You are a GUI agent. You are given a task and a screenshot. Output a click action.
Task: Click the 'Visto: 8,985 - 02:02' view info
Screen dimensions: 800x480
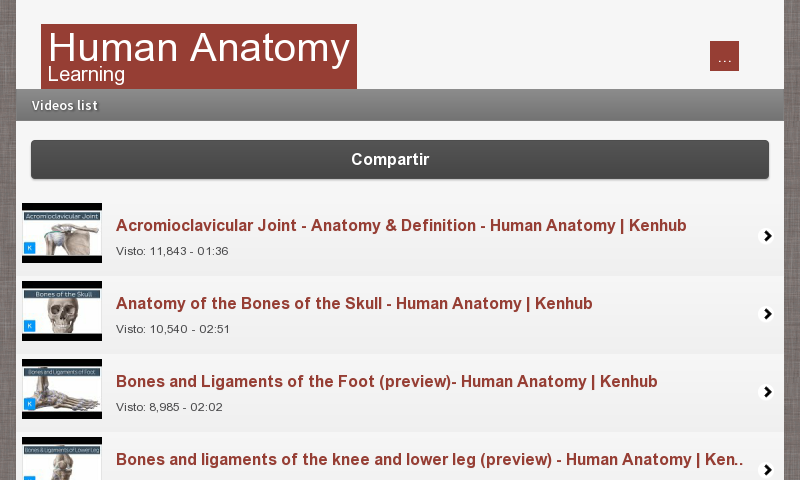click(168, 407)
